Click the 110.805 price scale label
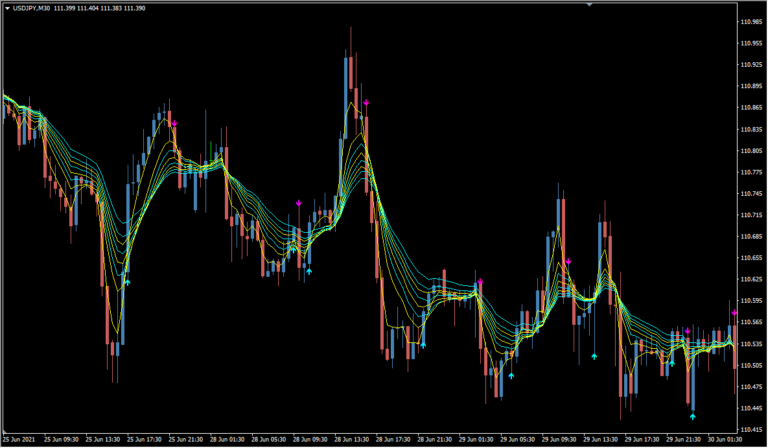 pyautogui.click(x=750, y=151)
